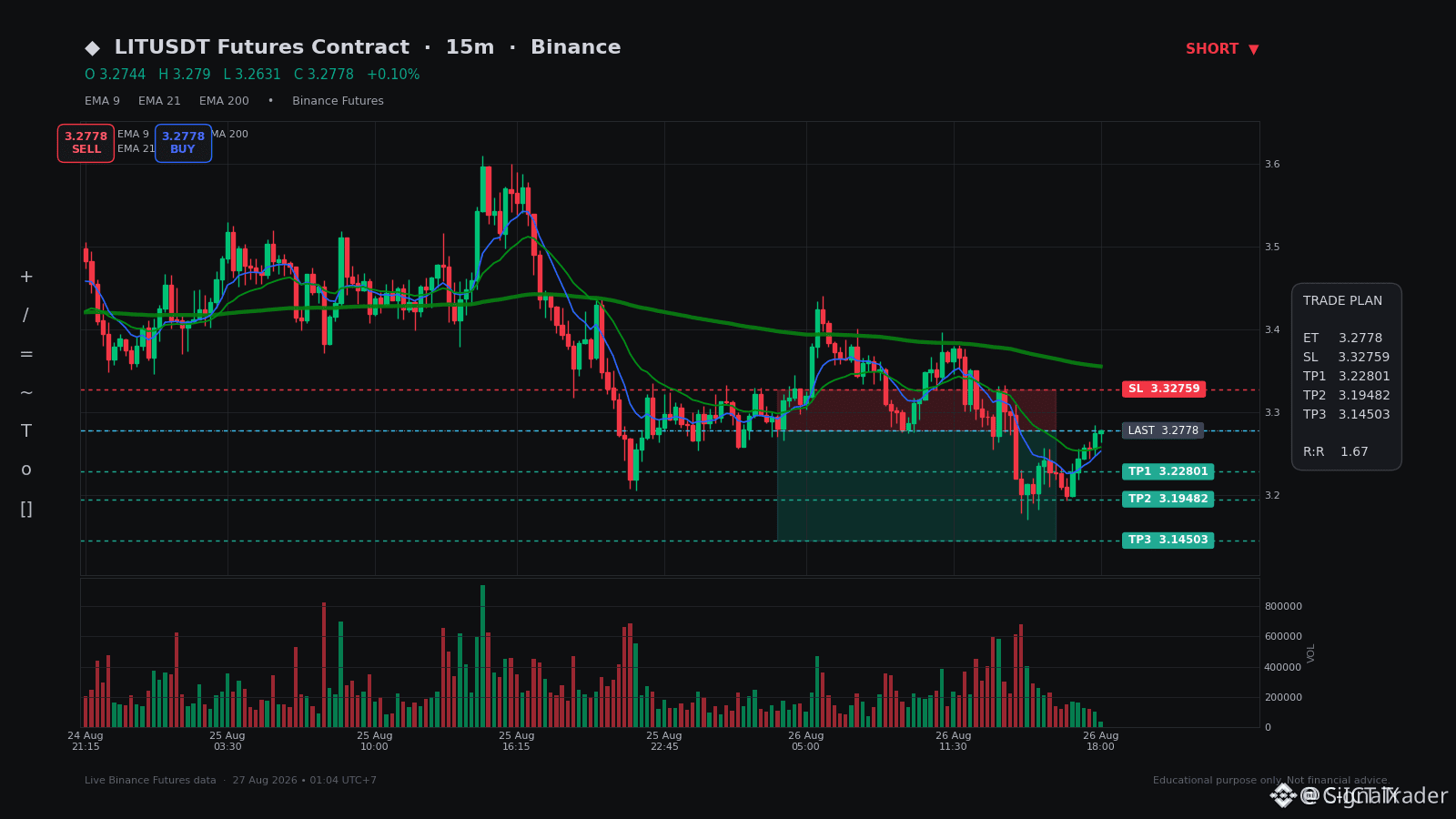Click the blue BUY 3.2778 button
1456x819 pixels.
pyautogui.click(x=183, y=143)
